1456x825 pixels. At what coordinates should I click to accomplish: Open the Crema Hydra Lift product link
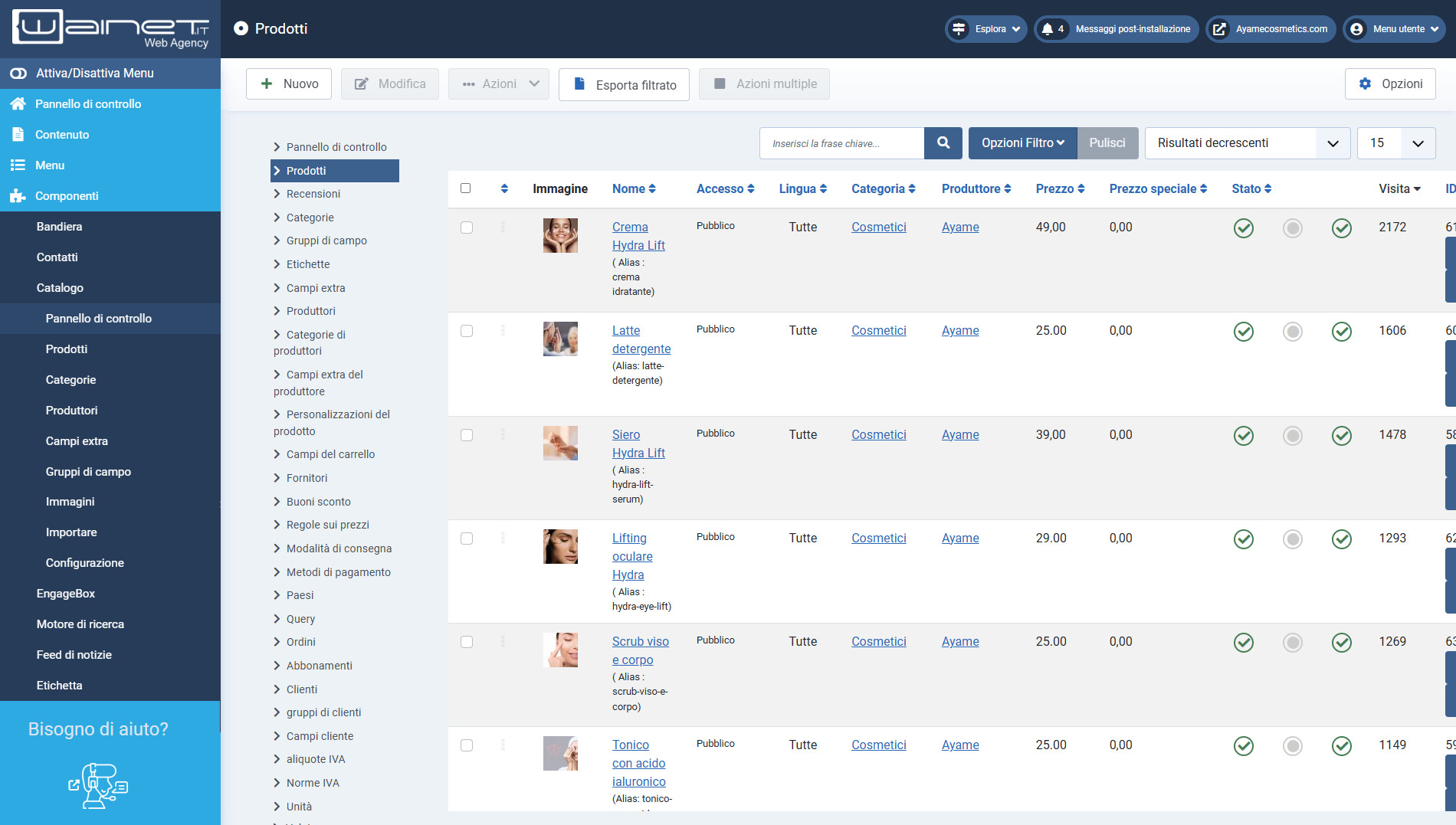(638, 236)
